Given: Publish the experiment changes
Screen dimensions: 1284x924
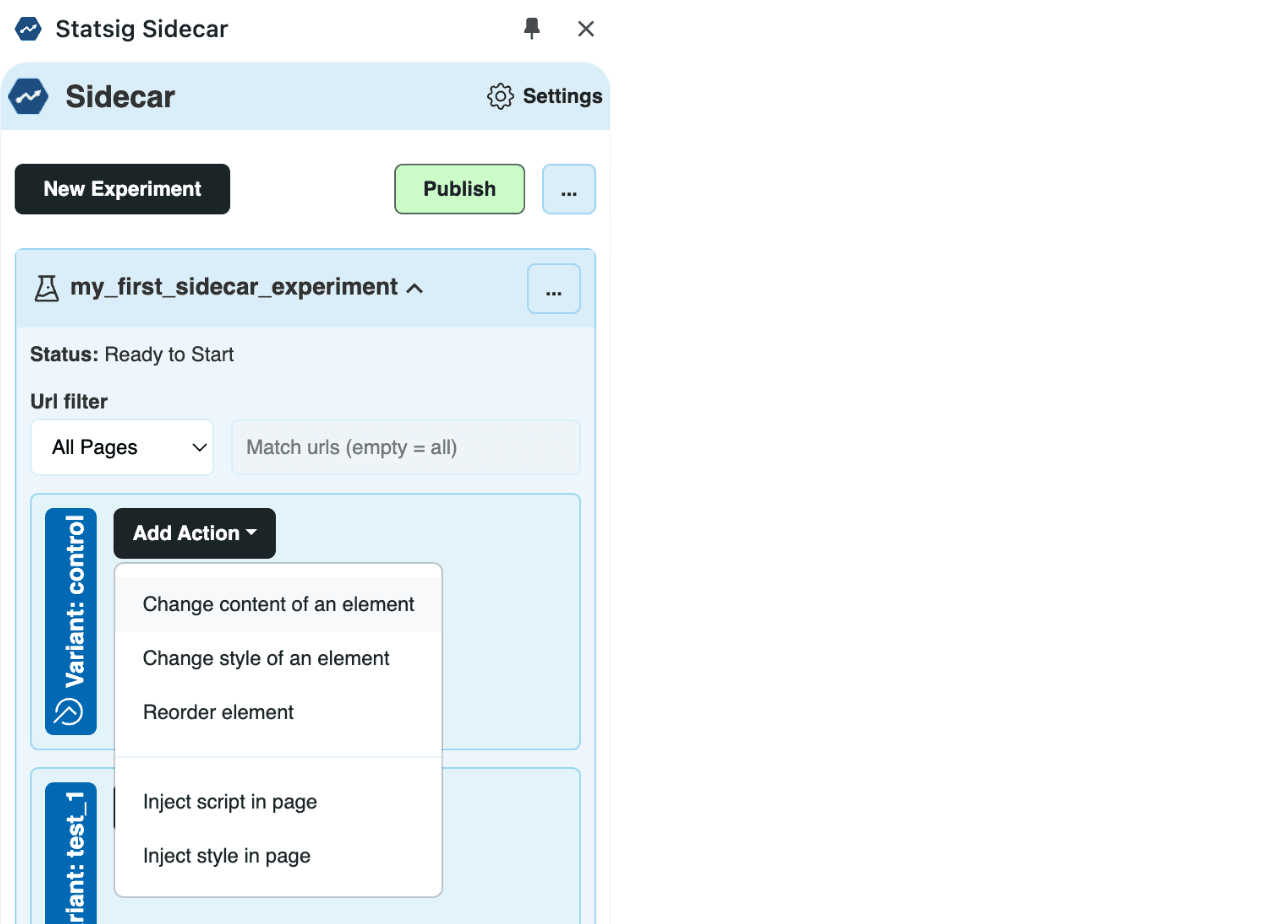Looking at the screenshot, I should (x=460, y=189).
